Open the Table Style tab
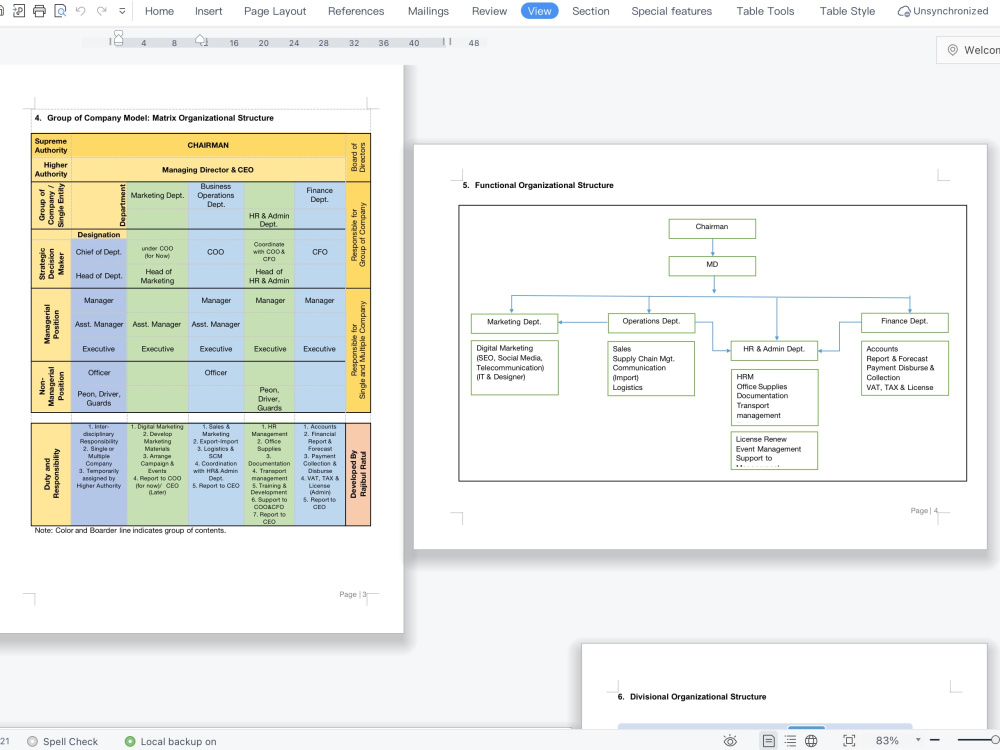Screen dimensions: 1000x750 [x=847, y=11]
